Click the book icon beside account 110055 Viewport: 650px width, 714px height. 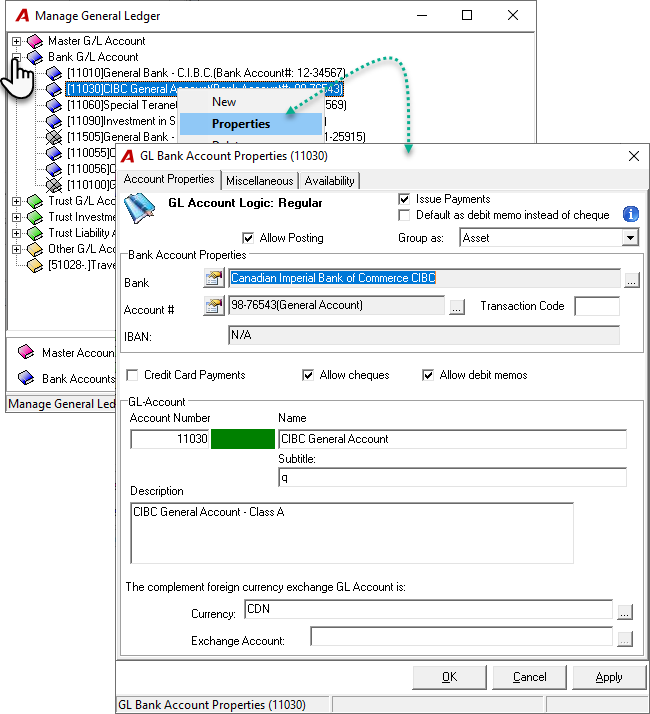coord(54,153)
